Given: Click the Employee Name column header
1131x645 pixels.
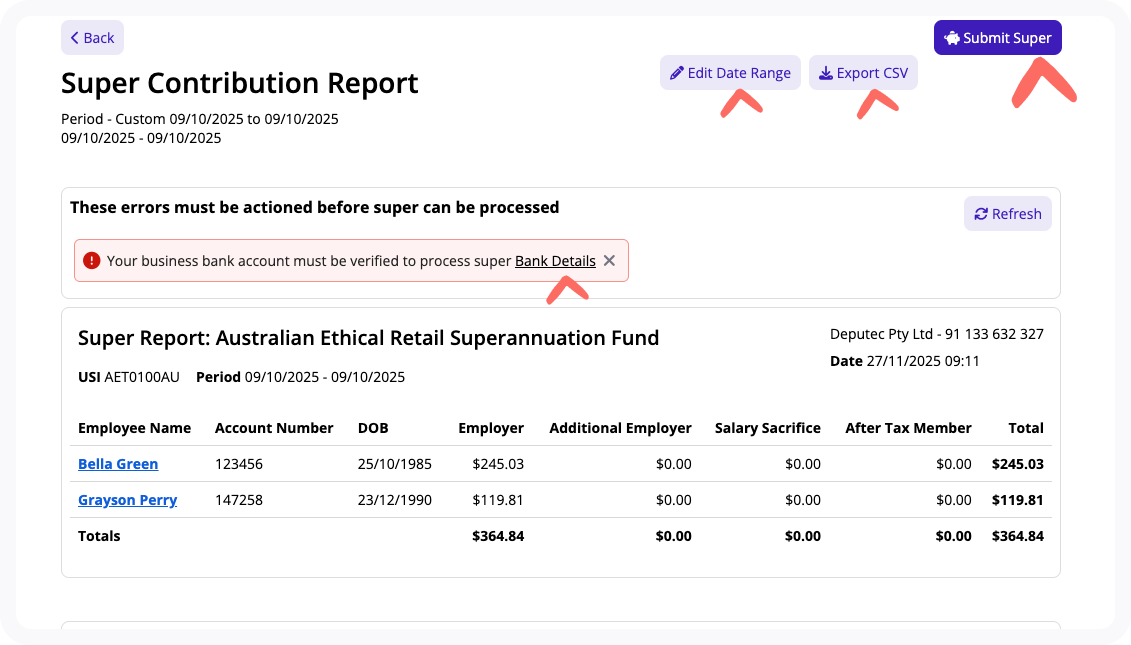Looking at the screenshot, I should coord(134,428).
